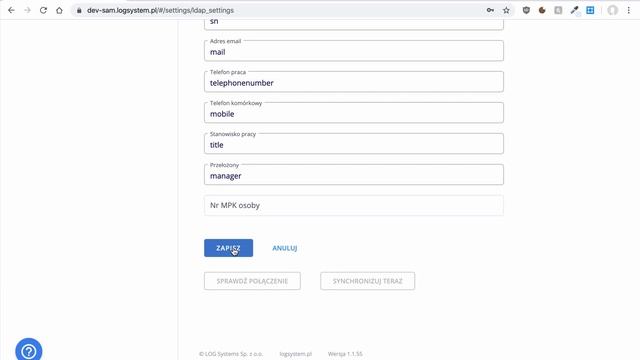The height and width of the screenshot is (360, 640).
Task: Click the browser forward arrow
Action: point(27,10)
